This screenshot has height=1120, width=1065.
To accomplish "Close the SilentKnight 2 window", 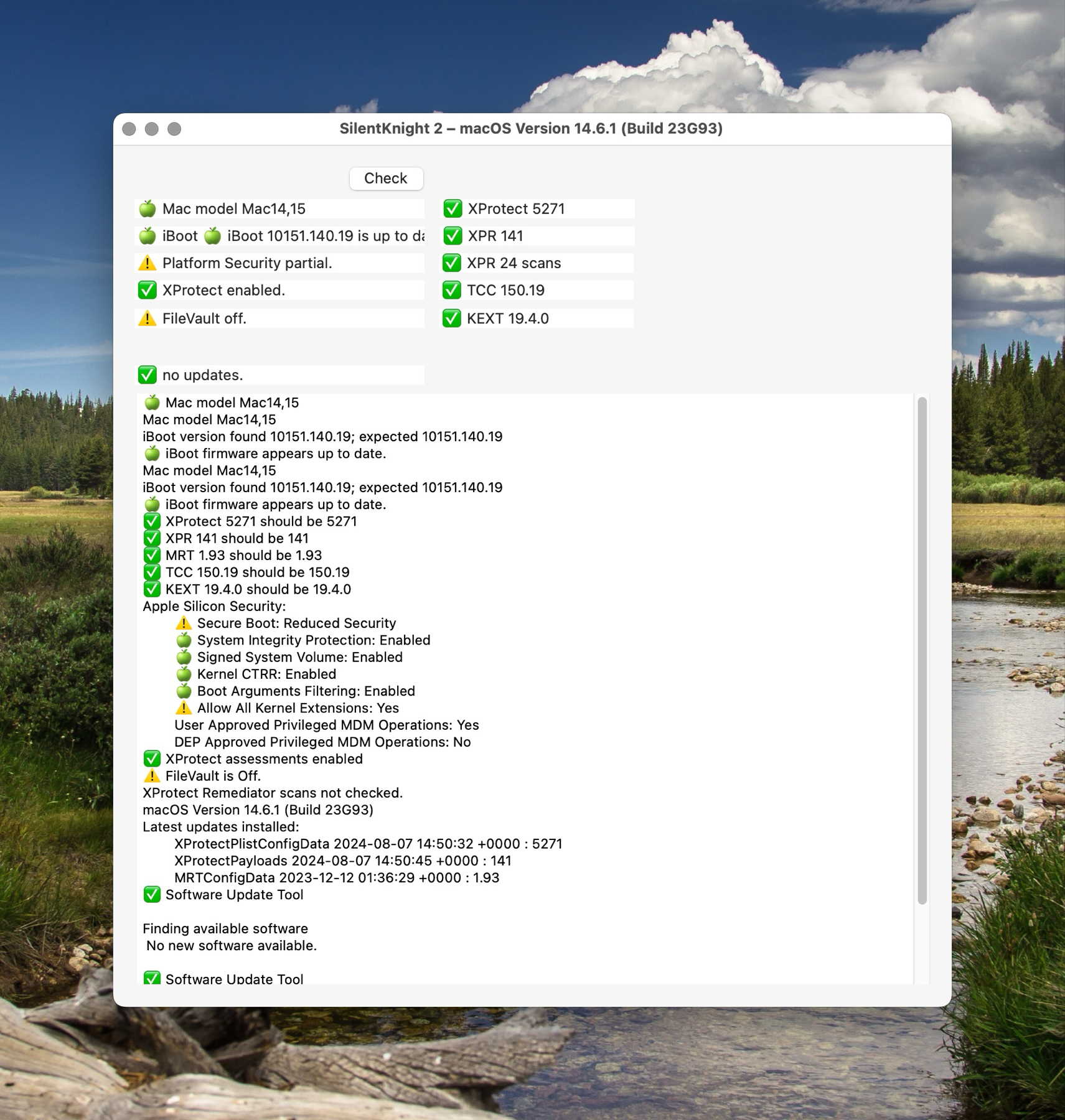I will (x=129, y=129).
